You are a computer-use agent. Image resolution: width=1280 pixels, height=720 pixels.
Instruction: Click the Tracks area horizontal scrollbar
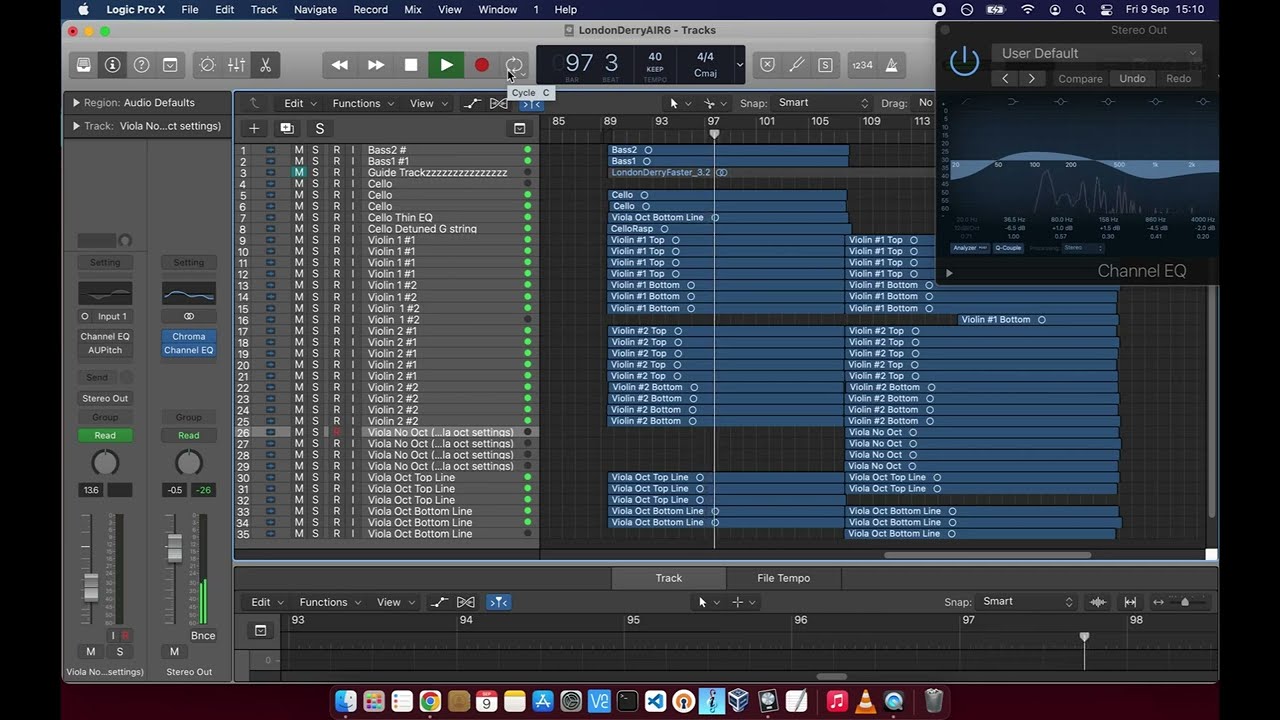coord(986,555)
